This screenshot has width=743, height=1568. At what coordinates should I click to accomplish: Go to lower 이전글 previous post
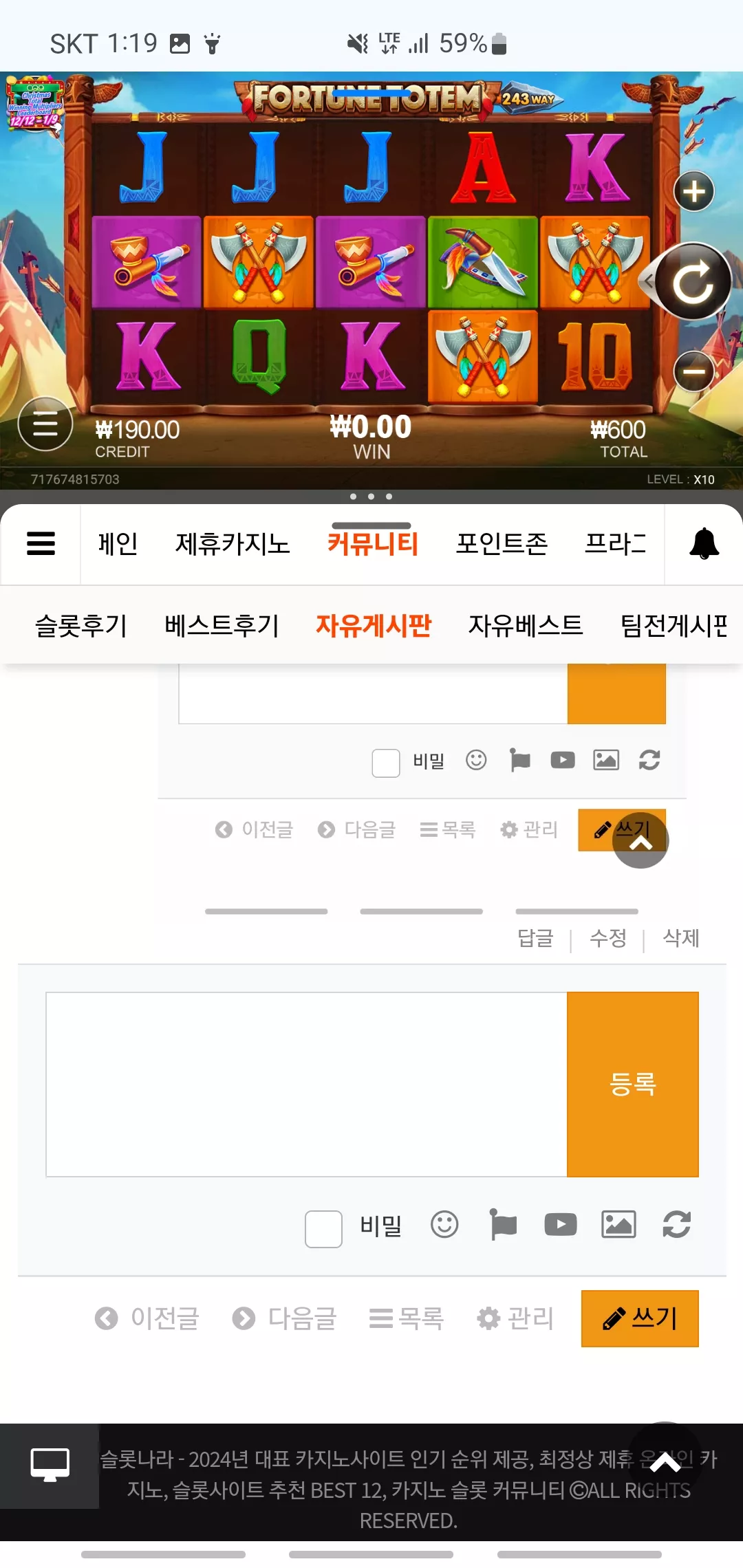click(x=147, y=1318)
